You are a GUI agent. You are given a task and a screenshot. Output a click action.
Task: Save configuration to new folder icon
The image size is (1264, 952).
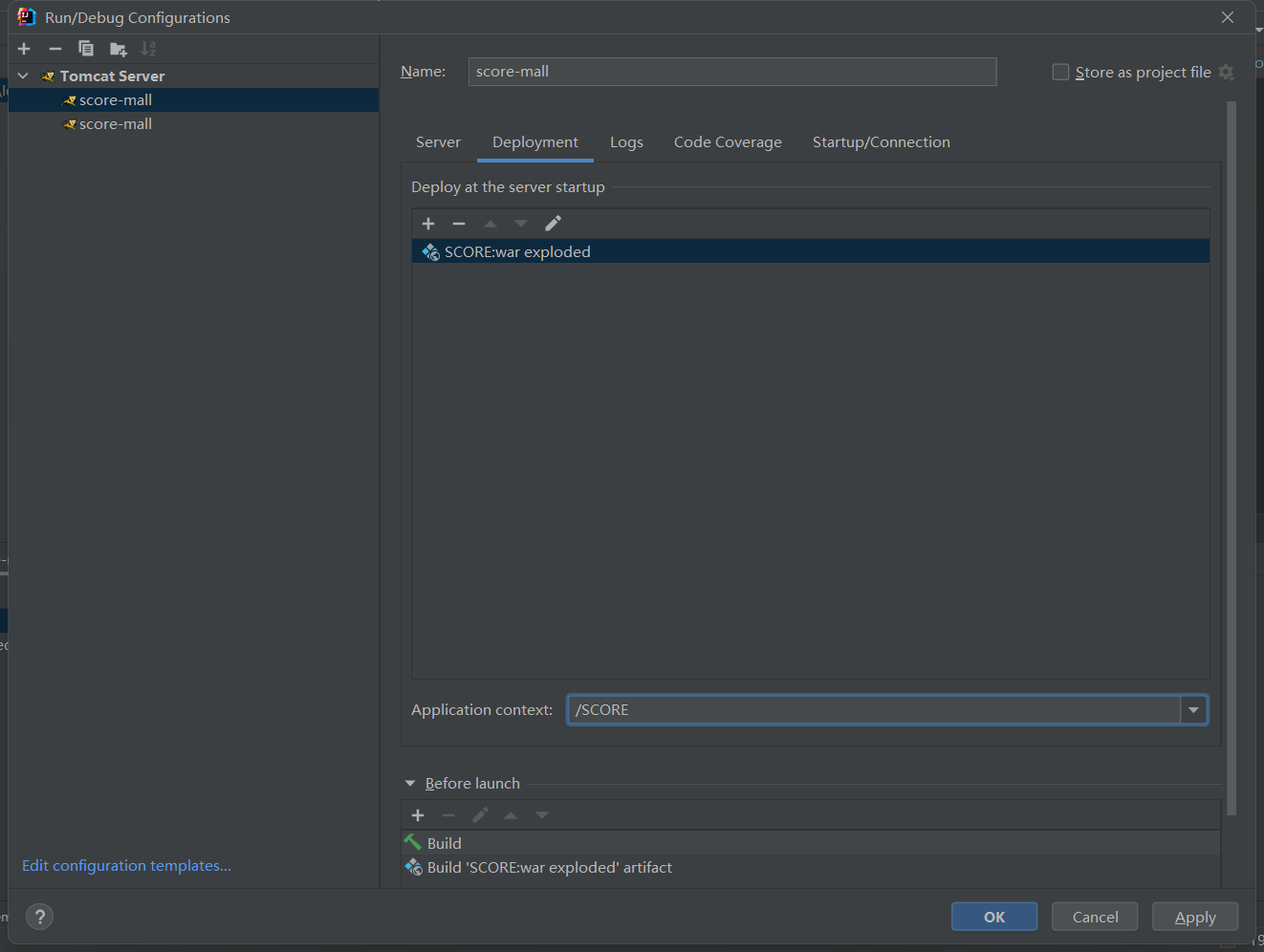click(118, 49)
